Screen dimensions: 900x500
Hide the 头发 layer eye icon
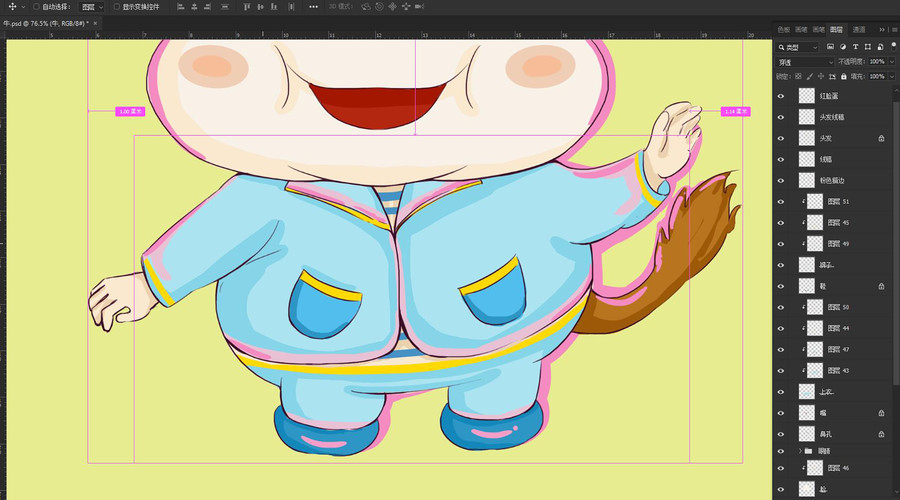(781, 138)
